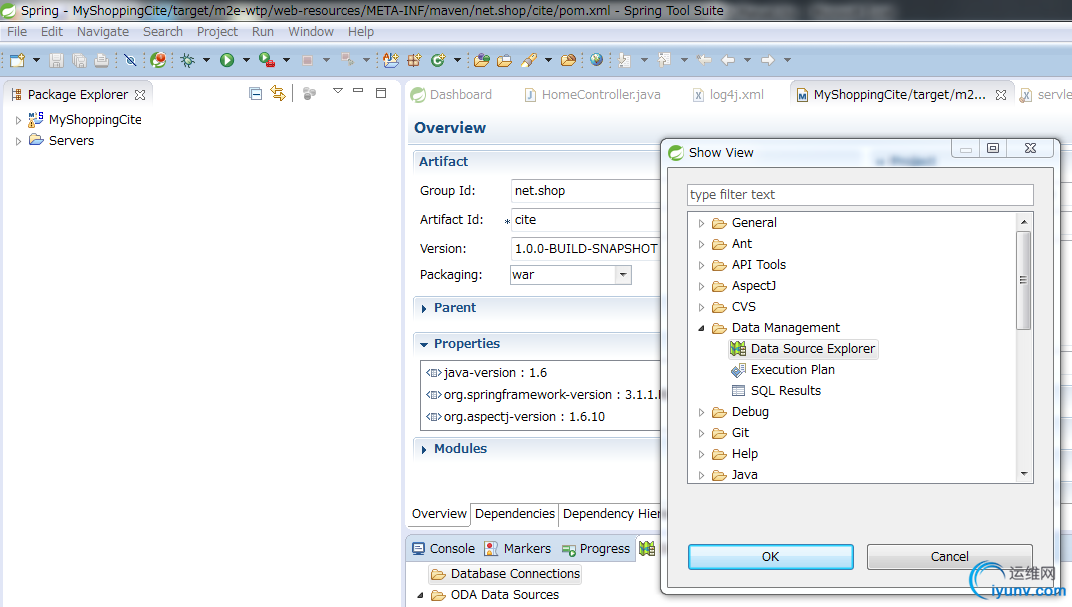Expand the Modules section
The width and height of the screenshot is (1072, 607).
pos(424,449)
